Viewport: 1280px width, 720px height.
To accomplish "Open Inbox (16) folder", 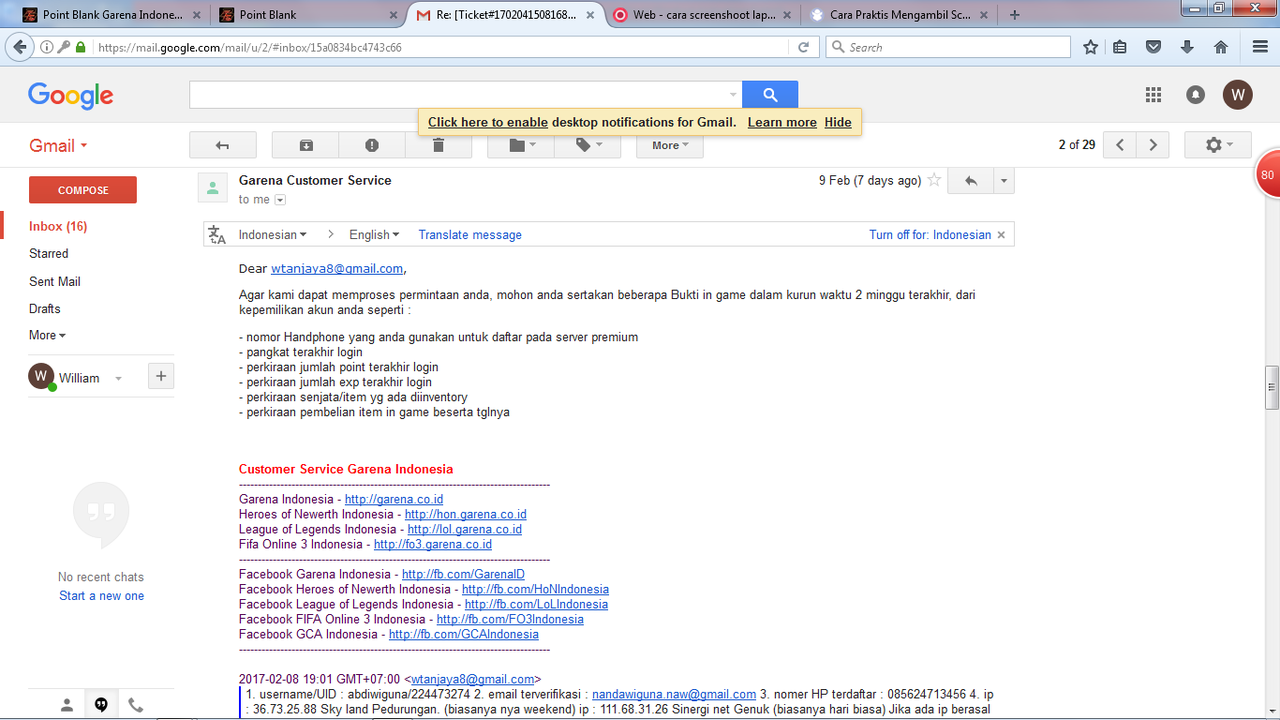I will click(58, 226).
